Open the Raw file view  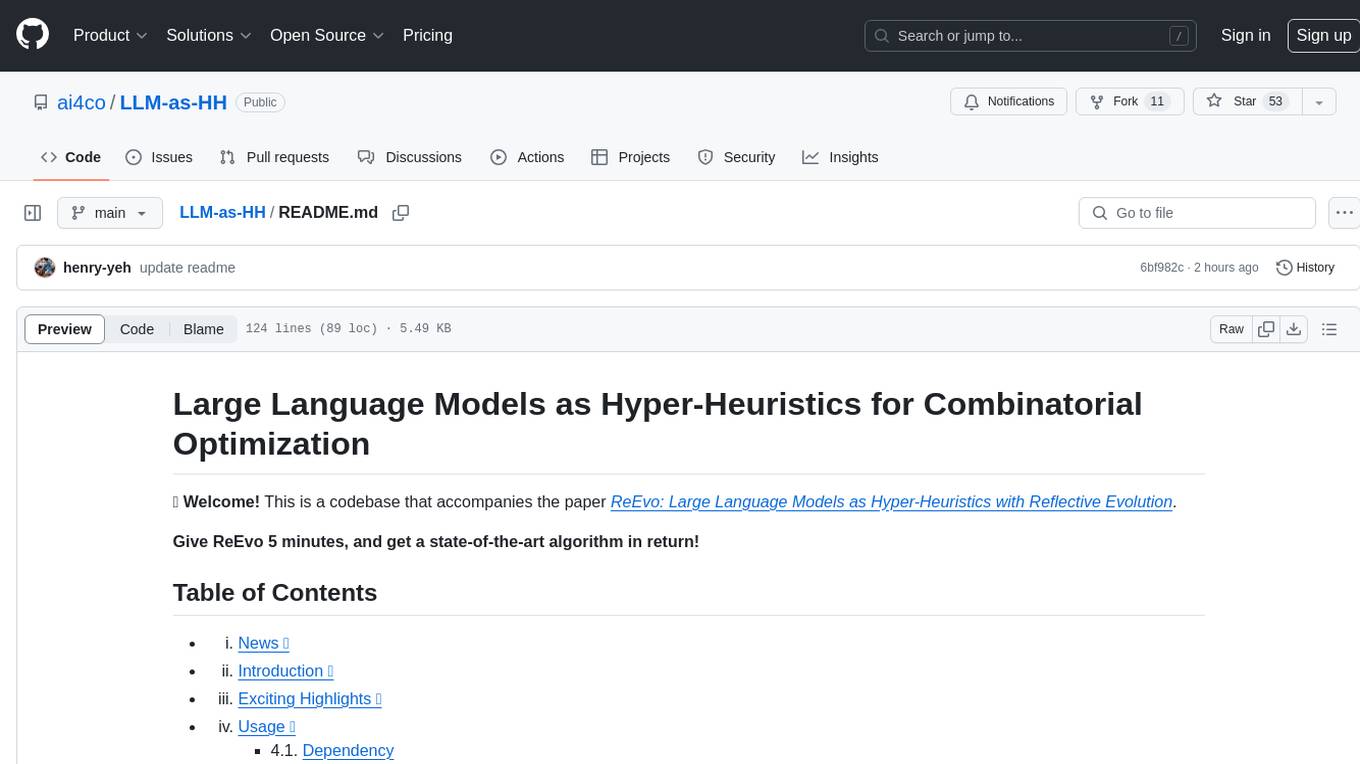pyautogui.click(x=1231, y=329)
